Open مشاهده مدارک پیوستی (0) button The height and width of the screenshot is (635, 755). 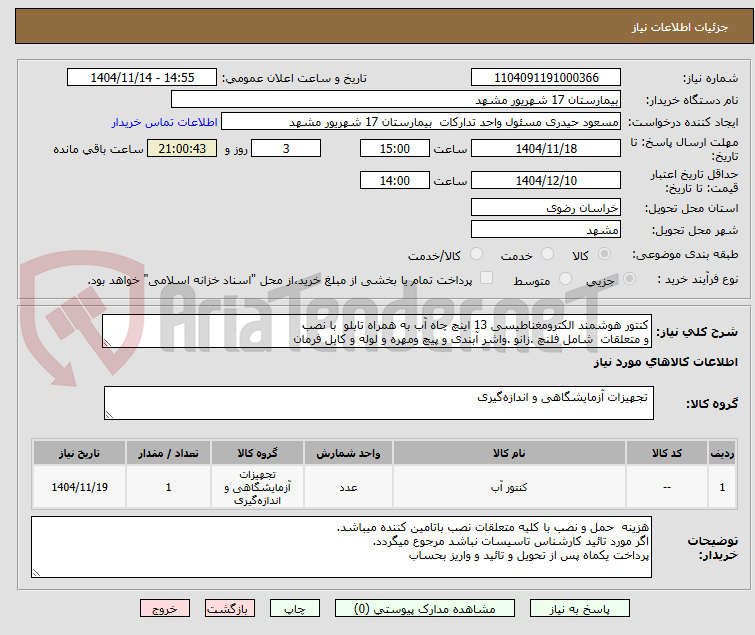pos(425,609)
